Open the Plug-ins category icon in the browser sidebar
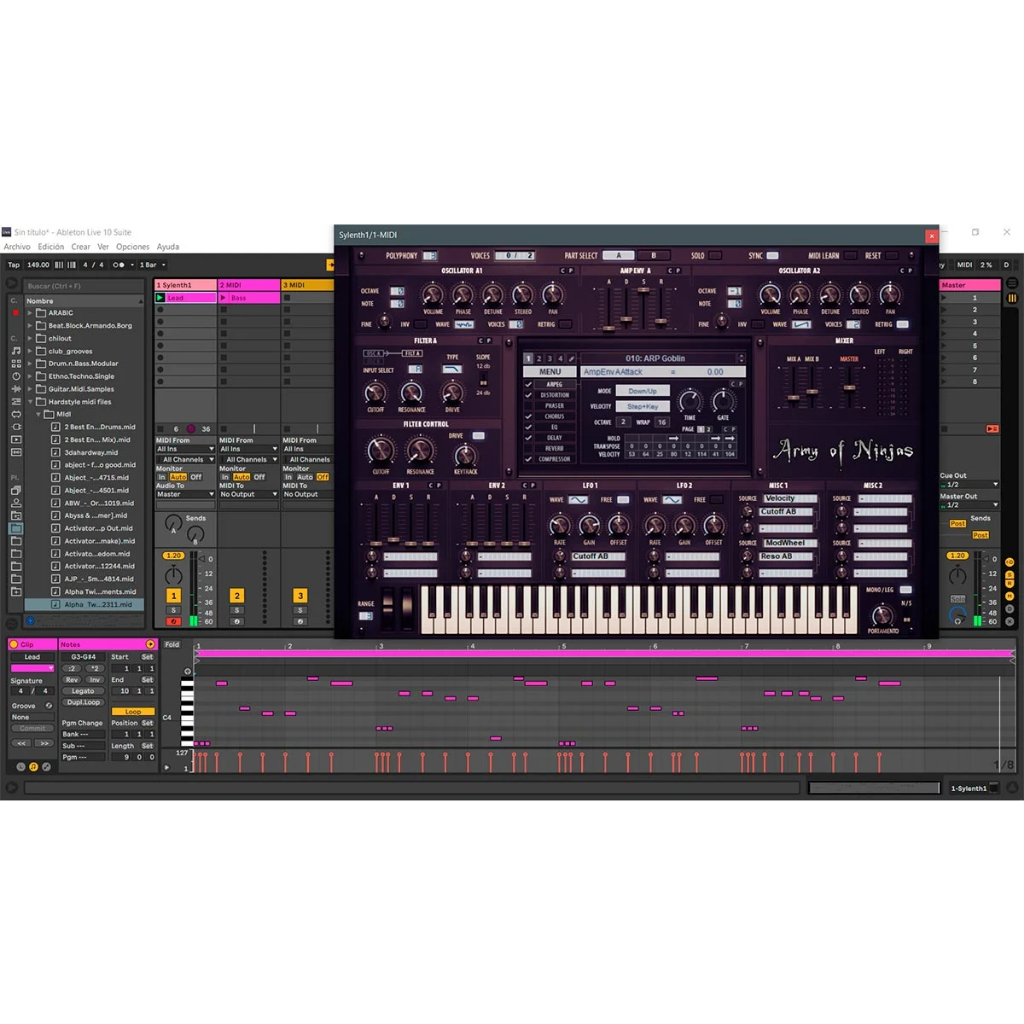 coord(16,427)
